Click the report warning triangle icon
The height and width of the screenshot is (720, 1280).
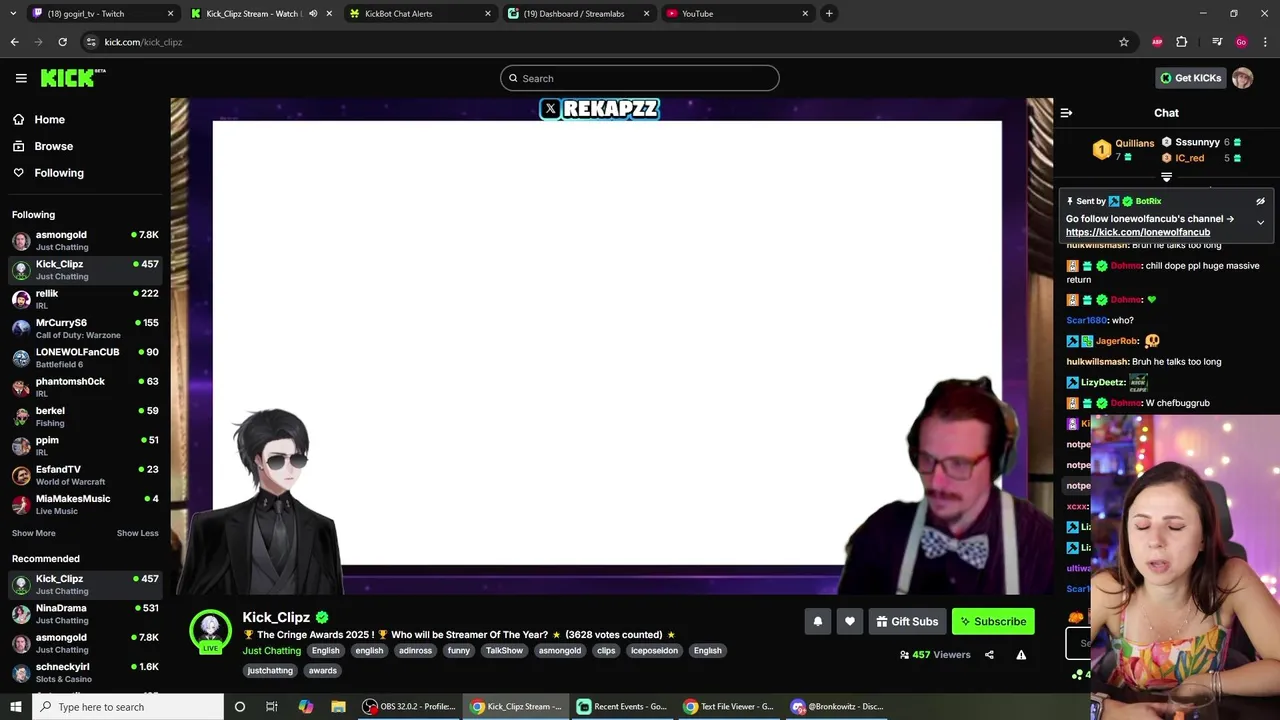tap(1021, 655)
